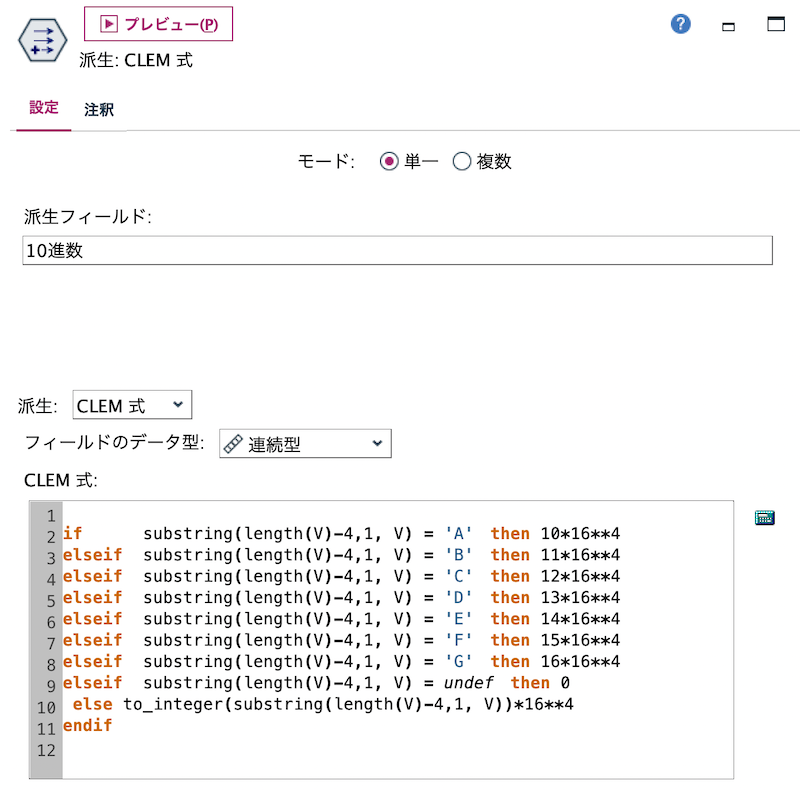Select the 設定 tab
Image resolution: width=800 pixels, height=790 pixels.
(x=43, y=107)
